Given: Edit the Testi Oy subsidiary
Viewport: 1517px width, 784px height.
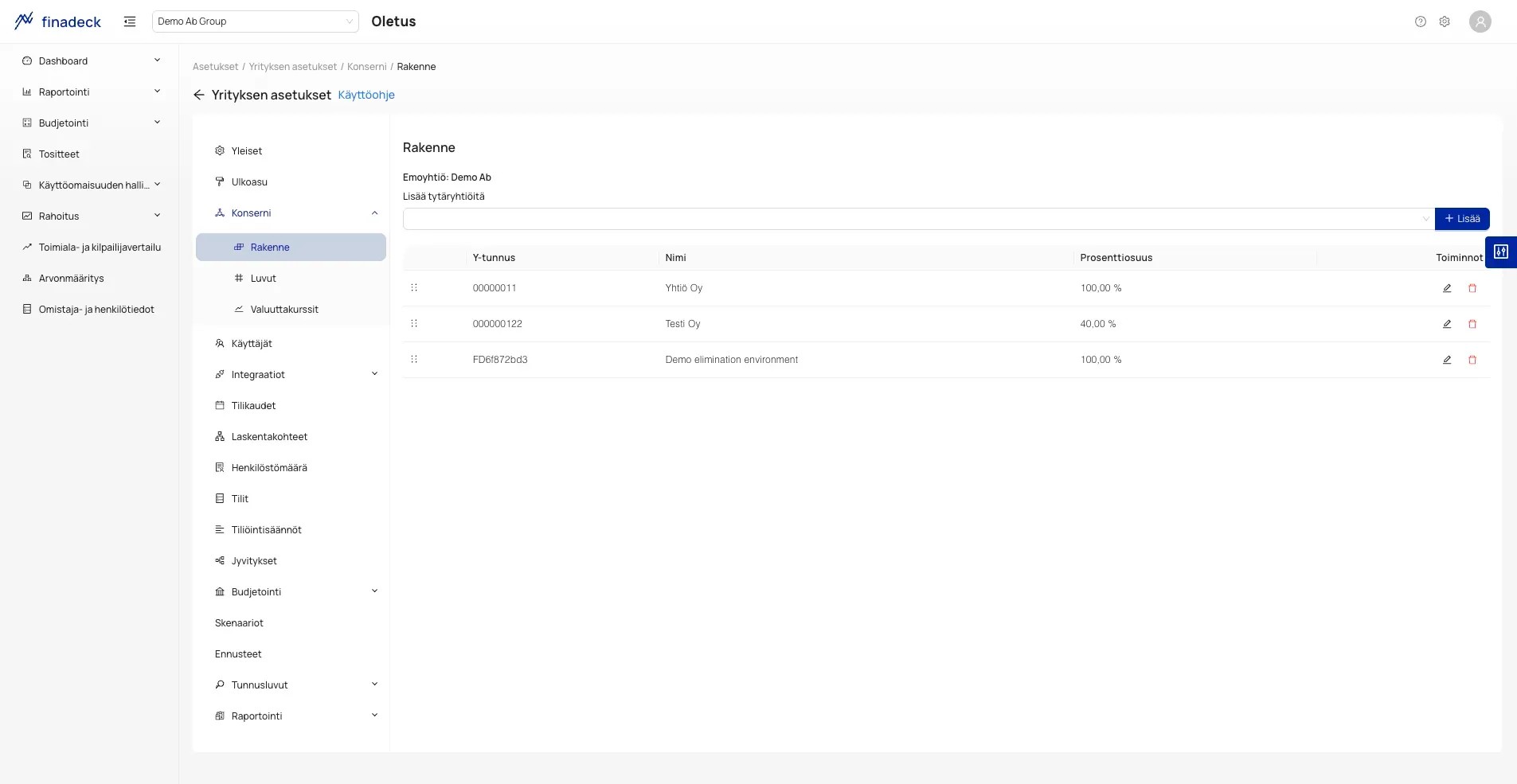Looking at the screenshot, I should tap(1447, 324).
